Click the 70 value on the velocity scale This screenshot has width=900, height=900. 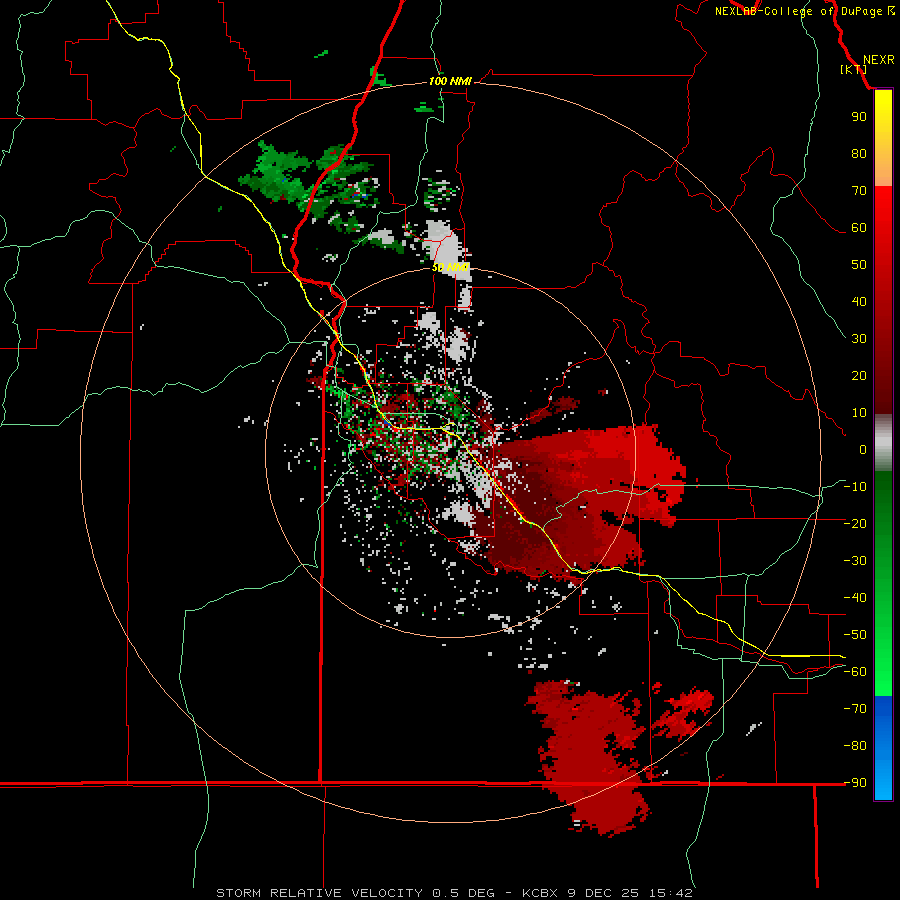[x=859, y=191]
